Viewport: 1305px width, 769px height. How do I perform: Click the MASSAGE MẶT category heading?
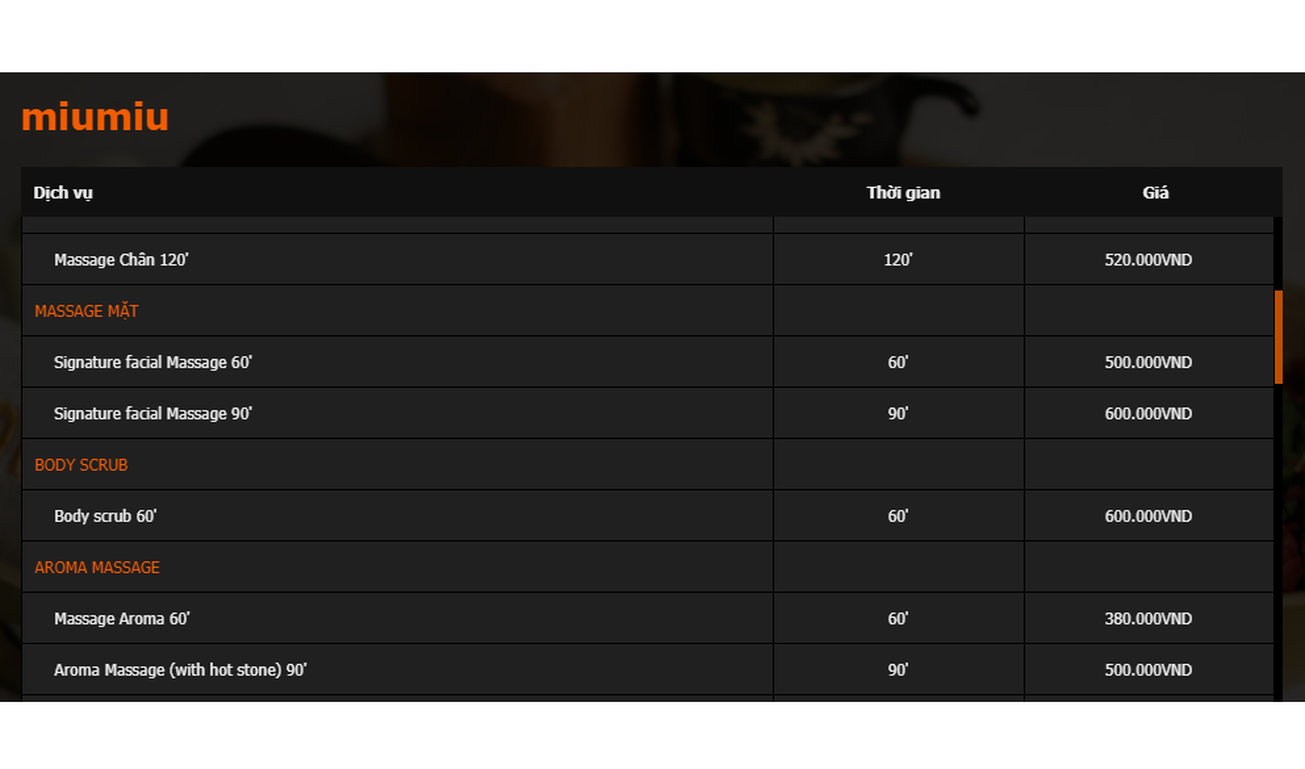click(x=86, y=311)
